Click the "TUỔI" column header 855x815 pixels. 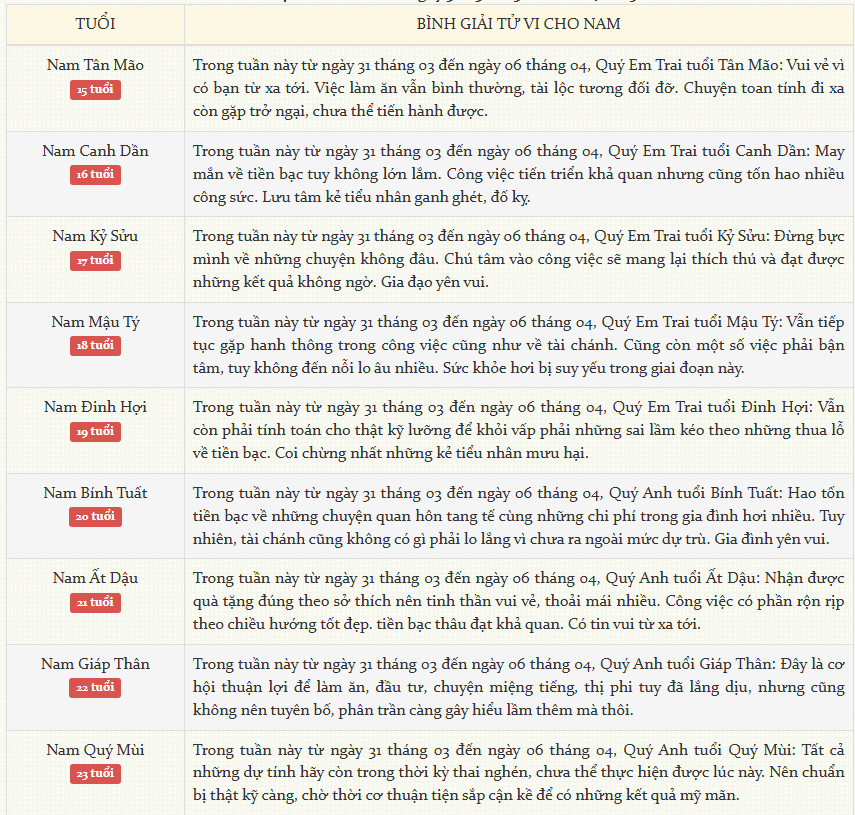pos(95,24)
